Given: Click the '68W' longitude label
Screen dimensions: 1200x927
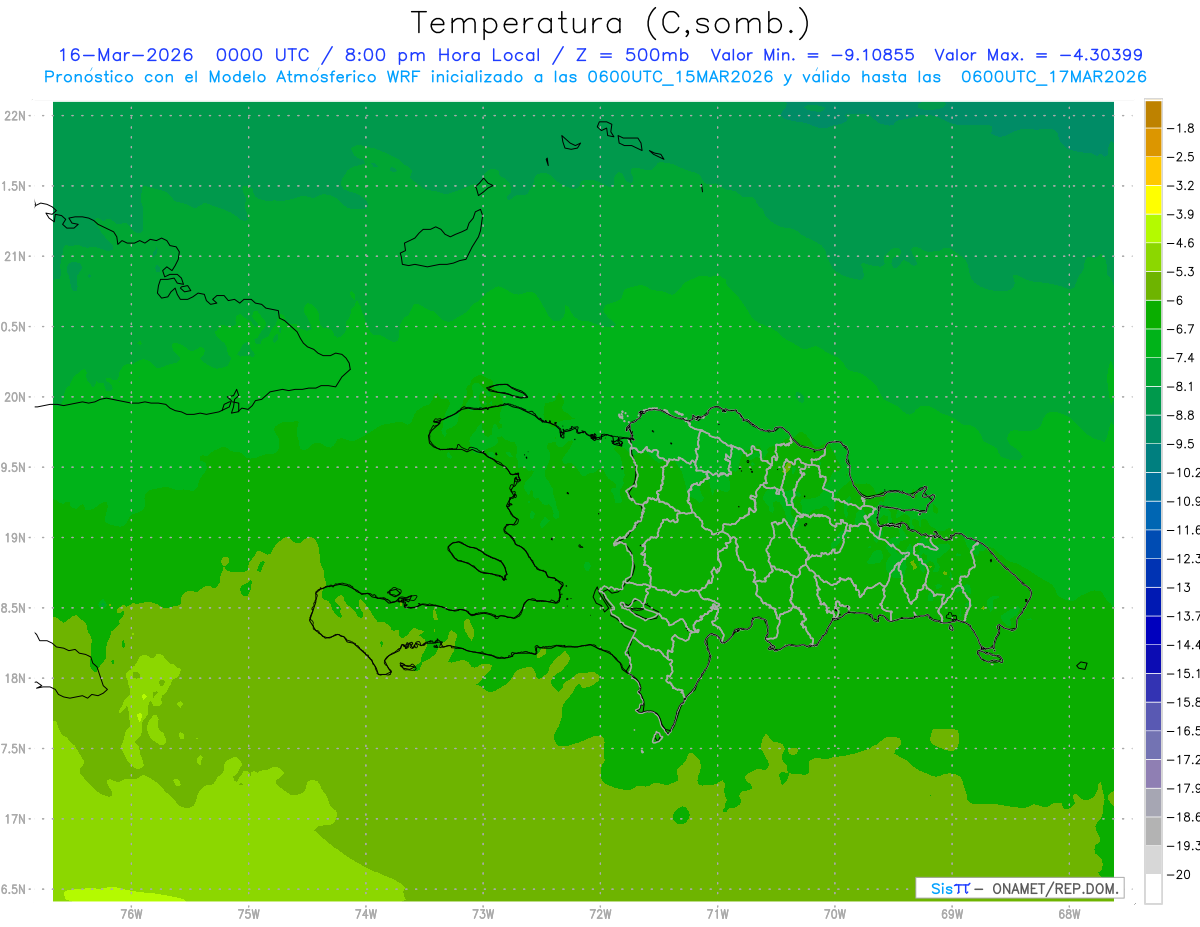Looking at the screenshot, I should (1069, 913).
